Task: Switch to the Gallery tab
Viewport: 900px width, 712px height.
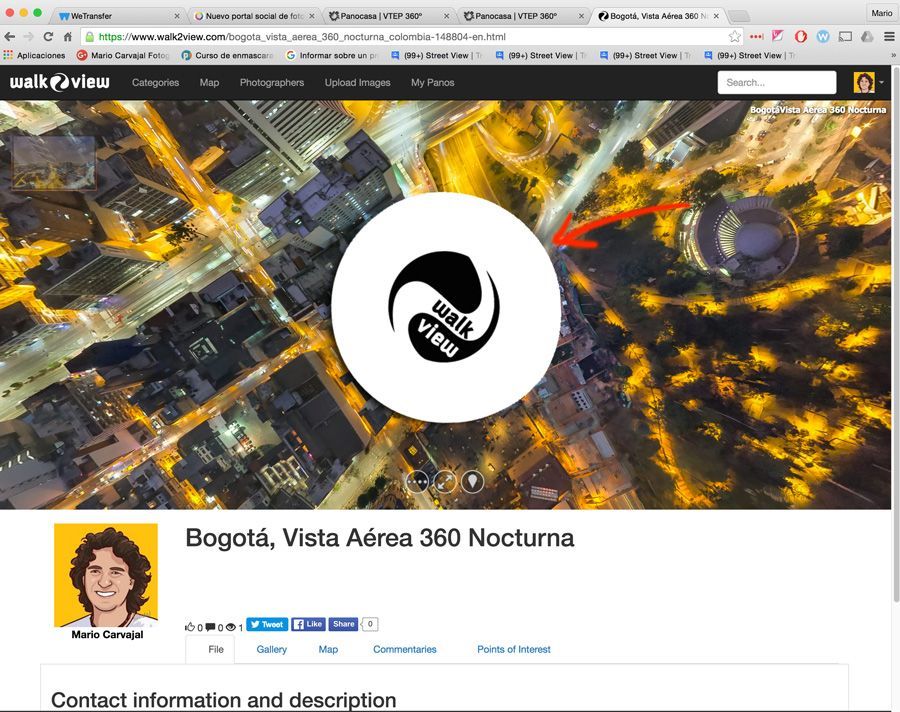Action: [x=271, y=649]
